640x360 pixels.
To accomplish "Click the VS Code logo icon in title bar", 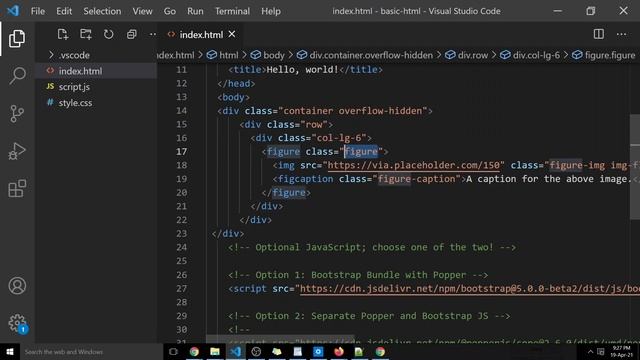I will [x=13, y=11].
